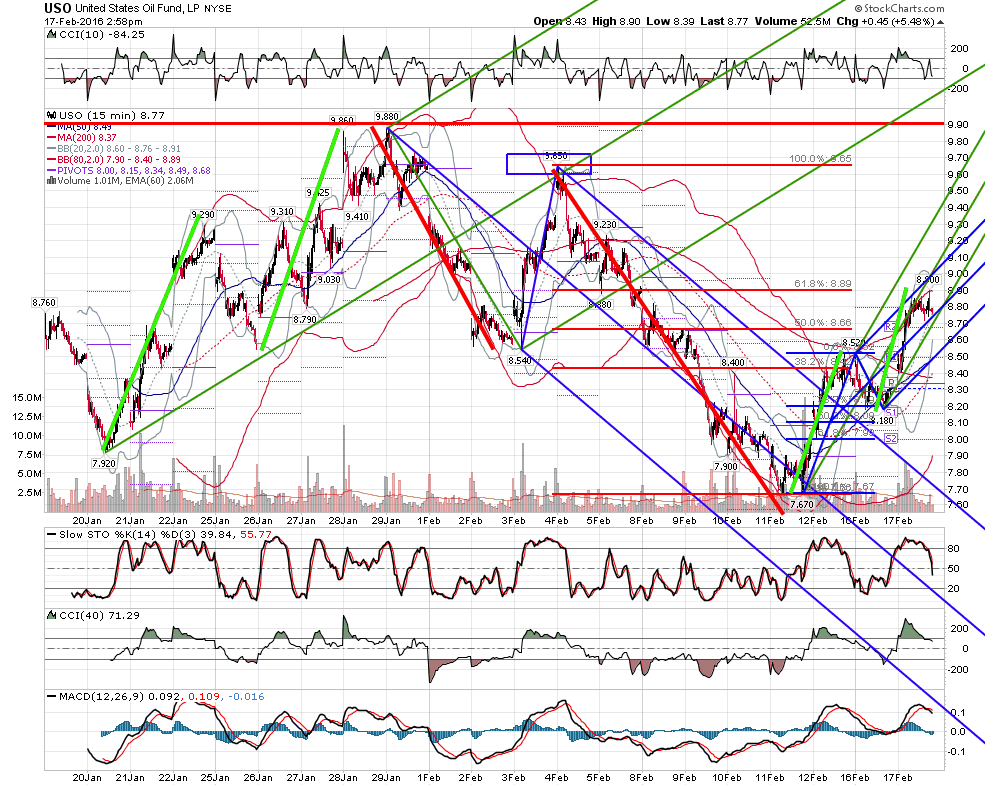Click the "CCI(40) 71.29" indicator label
Viewport: 995px width, 786px height.
99,615
